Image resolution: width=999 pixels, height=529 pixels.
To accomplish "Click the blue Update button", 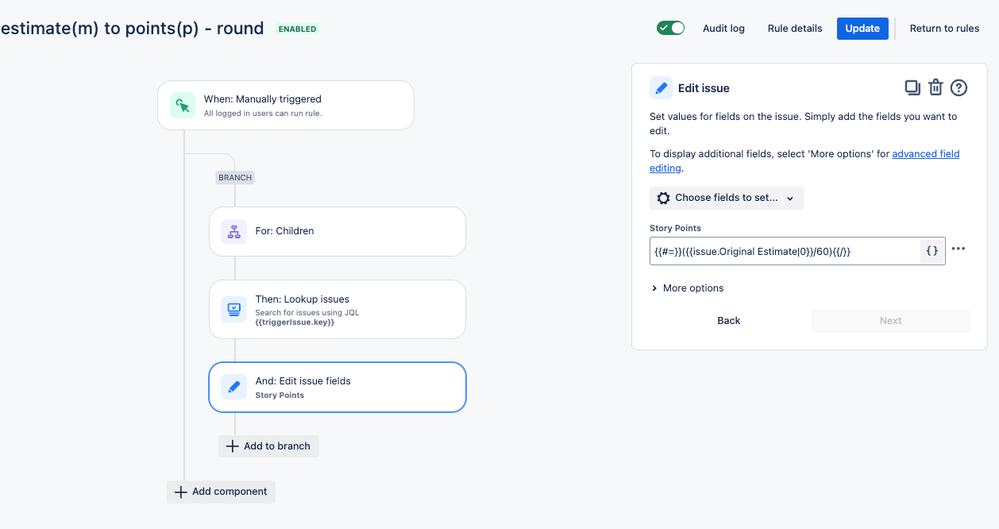I will click(862, 29).
